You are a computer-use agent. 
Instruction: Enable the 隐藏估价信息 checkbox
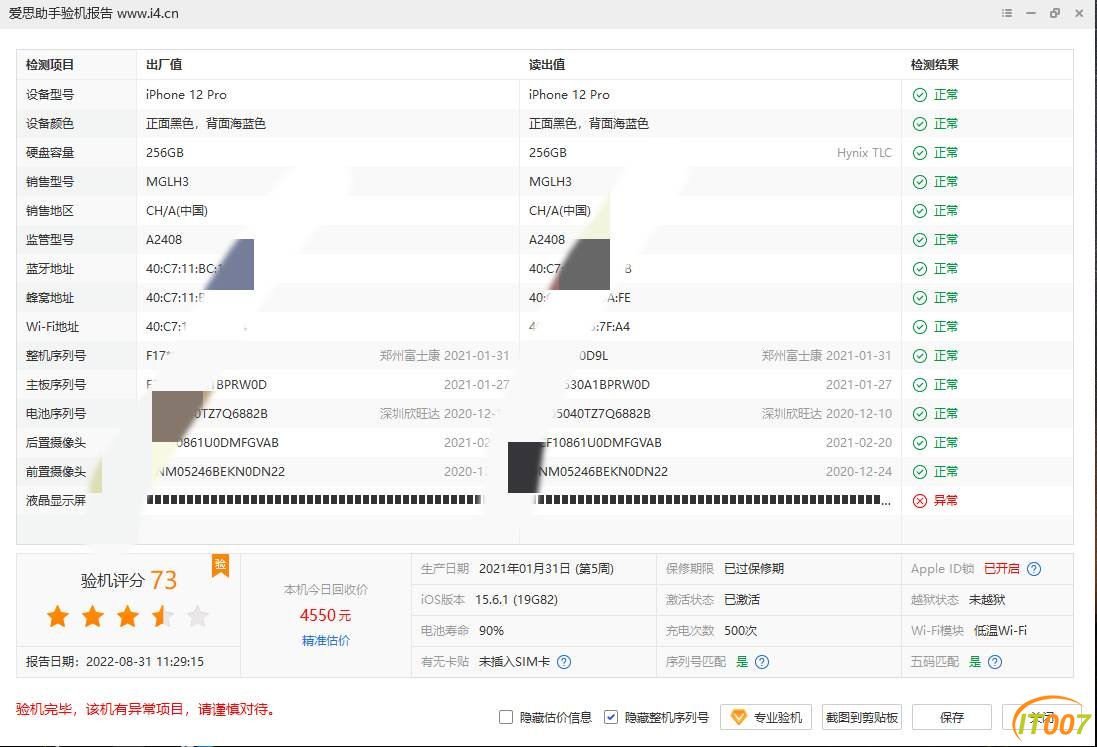[506, 717]
